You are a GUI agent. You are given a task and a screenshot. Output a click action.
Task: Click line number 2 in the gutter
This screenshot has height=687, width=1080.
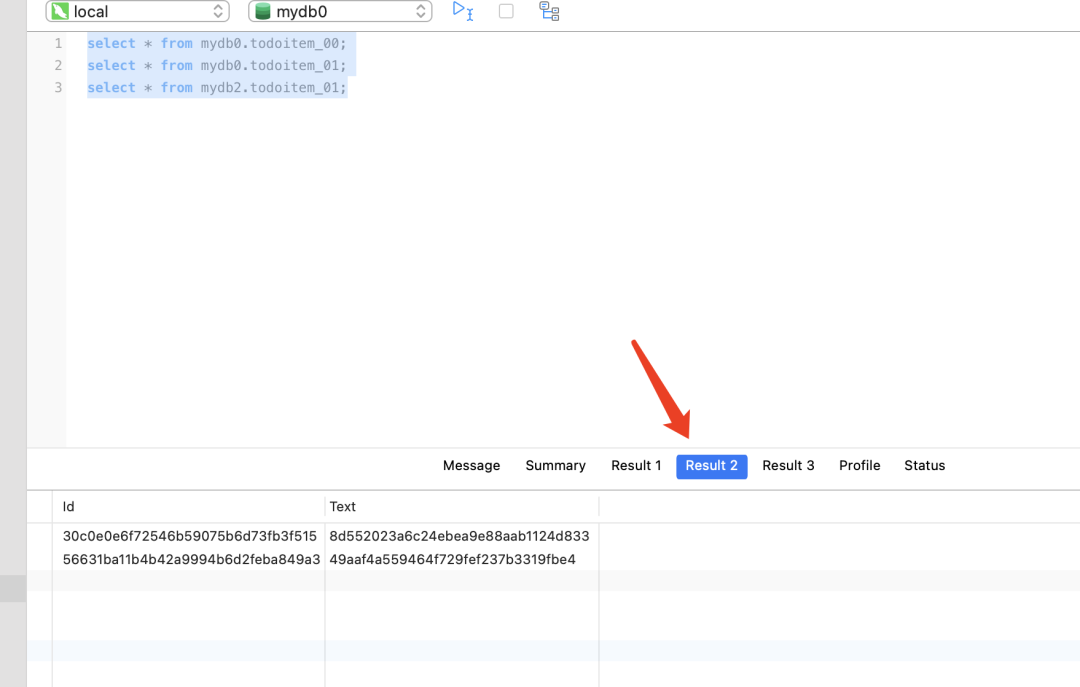pyautogui.click(x=58, y=65)
